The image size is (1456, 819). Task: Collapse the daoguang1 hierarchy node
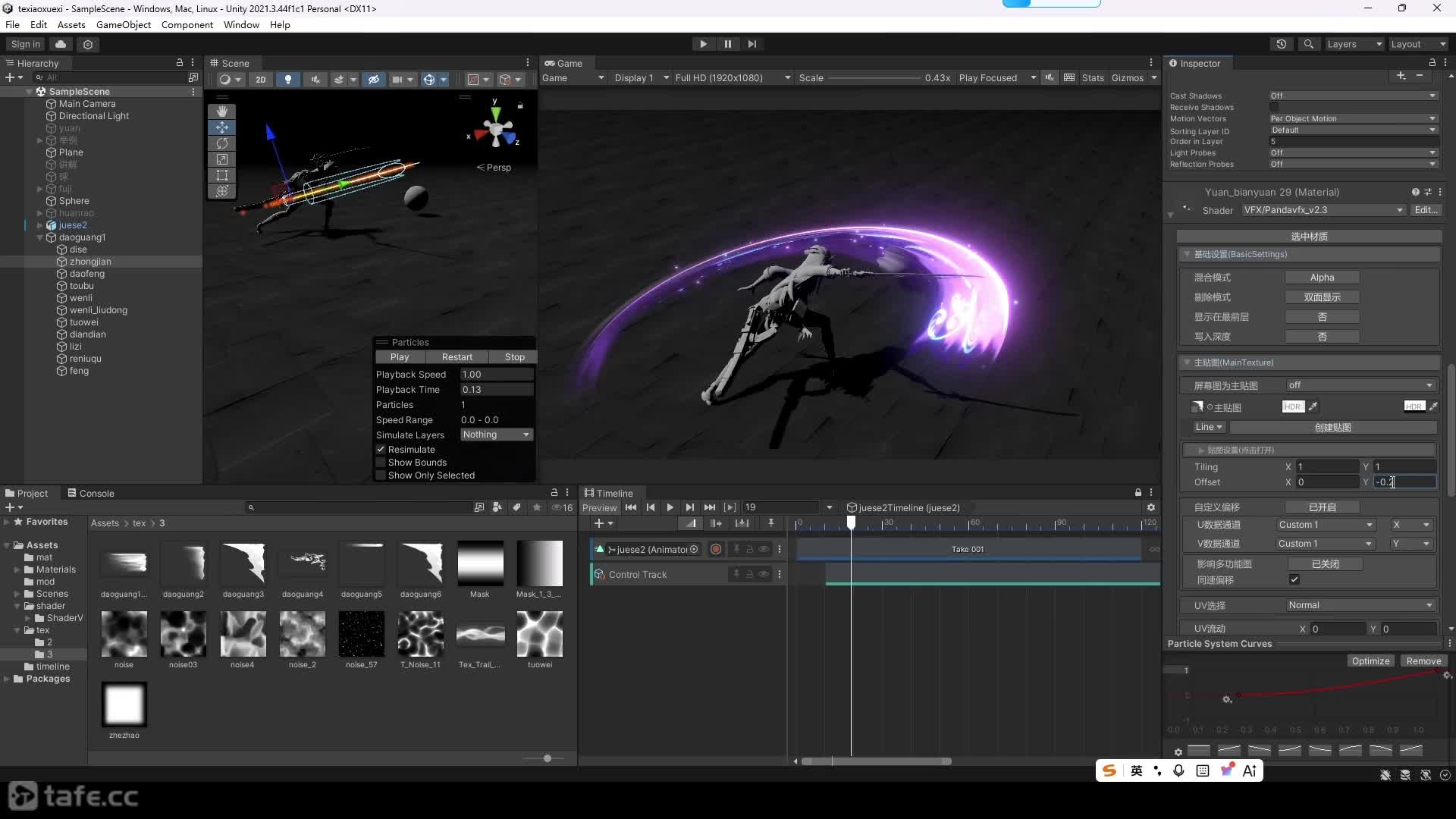pyautogui.click(x=39, y=237)
